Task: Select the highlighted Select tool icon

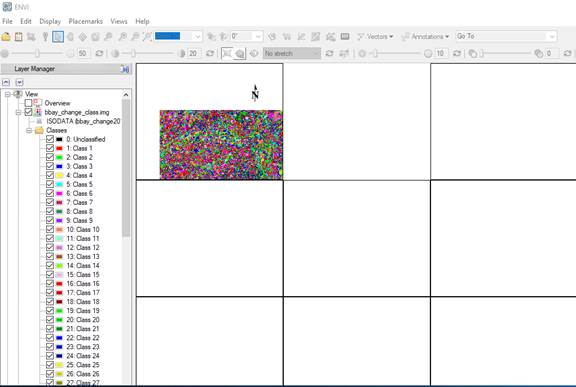Action: [x=58, y=36]
